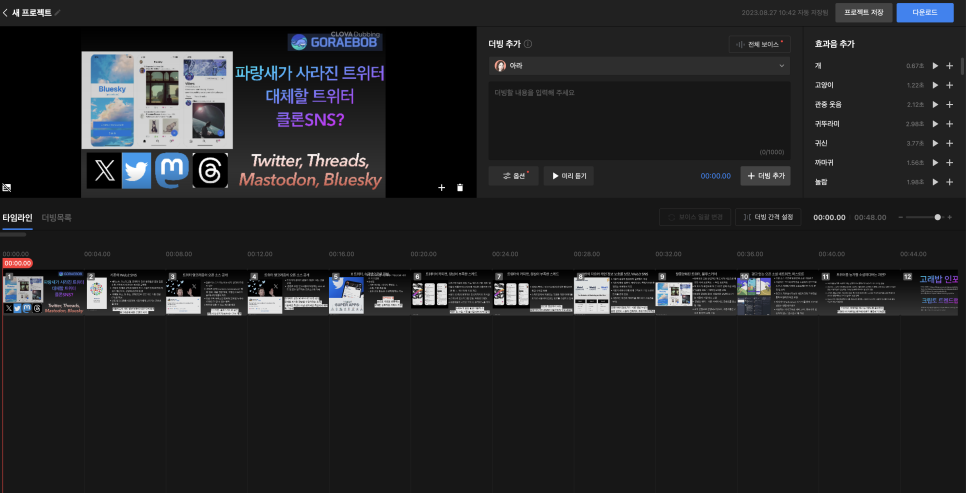Play the 까마귀 sound effect
Image resolution: width=966 pixels, height=493 pixels.
[935, 163]
